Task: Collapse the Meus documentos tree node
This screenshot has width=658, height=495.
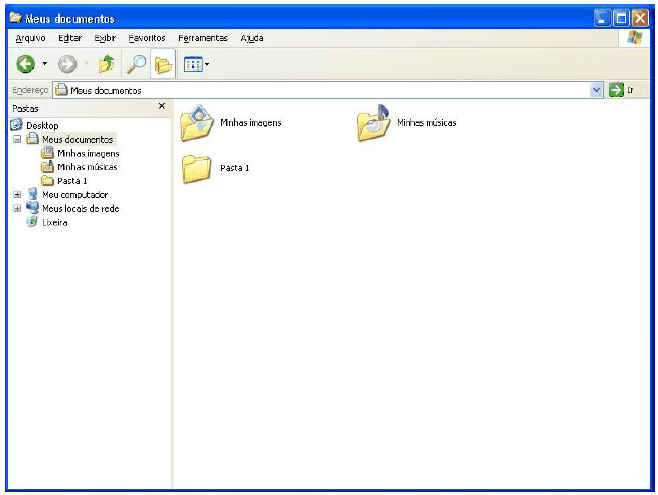Action: click(x=17, y=140)
